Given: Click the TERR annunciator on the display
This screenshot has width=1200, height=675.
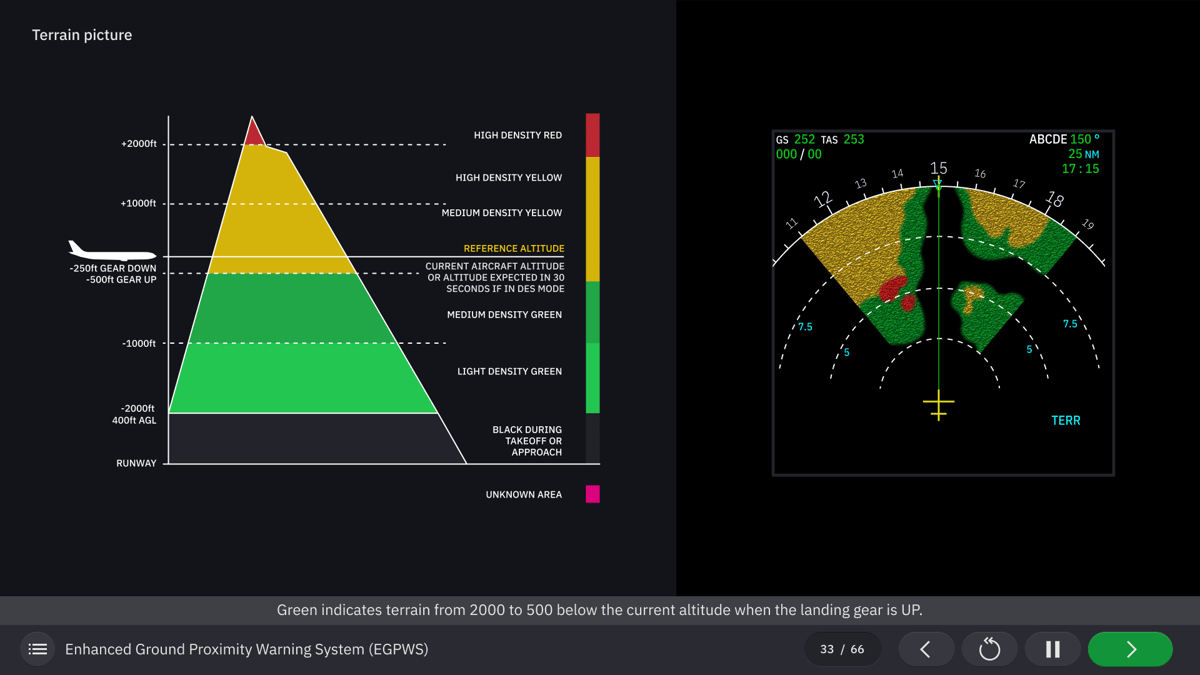Looking at the screenshot, I should [1065, 421].
